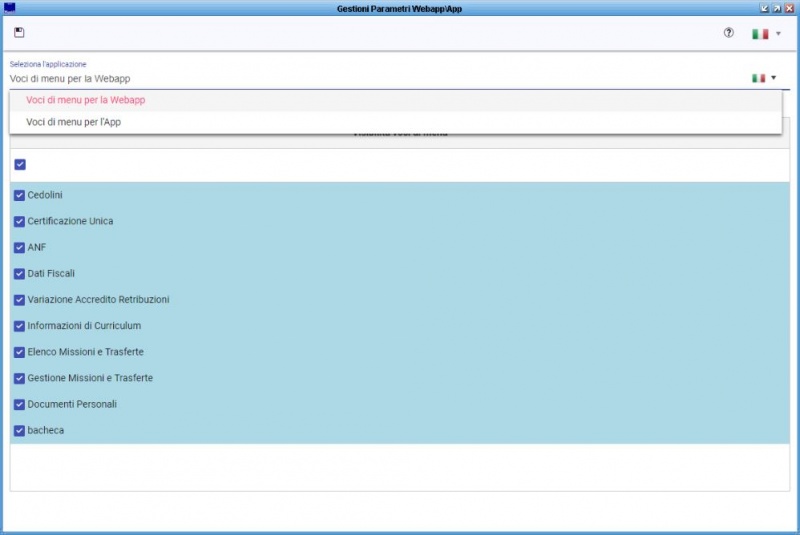The image size is (800, 535).
Task: Minimize the Gestioni Parametri window
Action: (764, 8)
